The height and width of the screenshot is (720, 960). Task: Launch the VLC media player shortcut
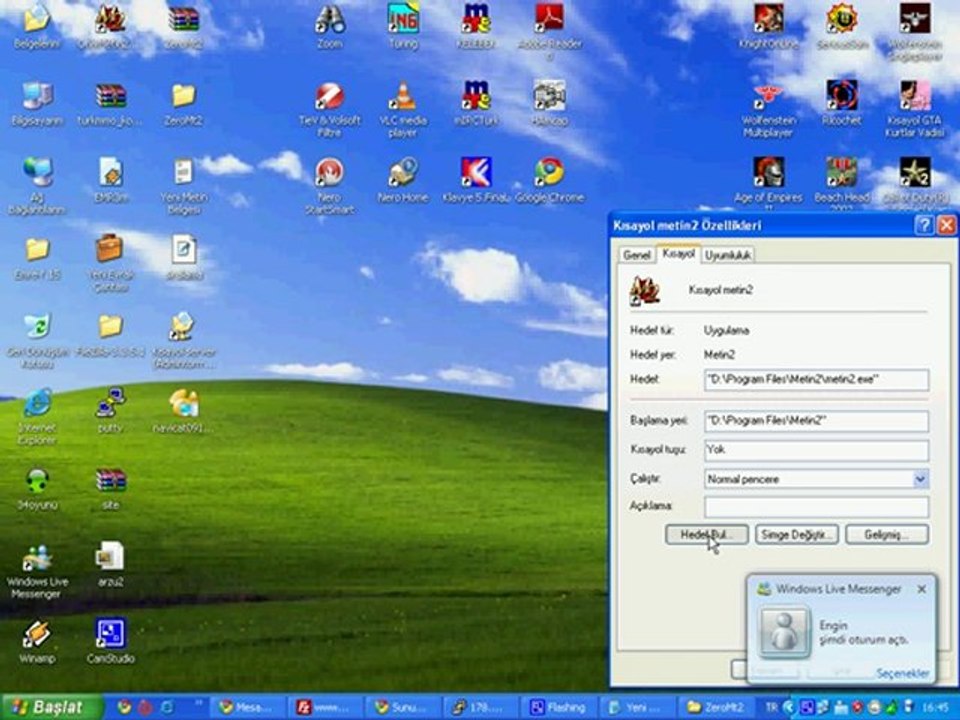coord(402,96)
